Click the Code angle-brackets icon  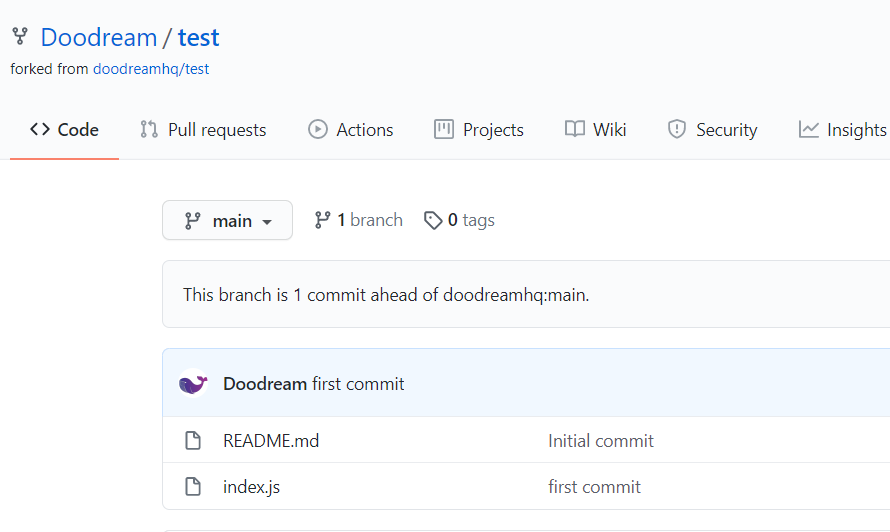point(40,129)
